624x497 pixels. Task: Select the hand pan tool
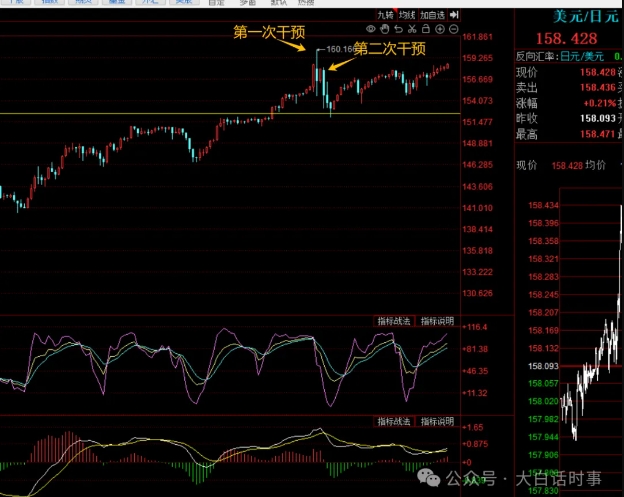click(384, 29)
